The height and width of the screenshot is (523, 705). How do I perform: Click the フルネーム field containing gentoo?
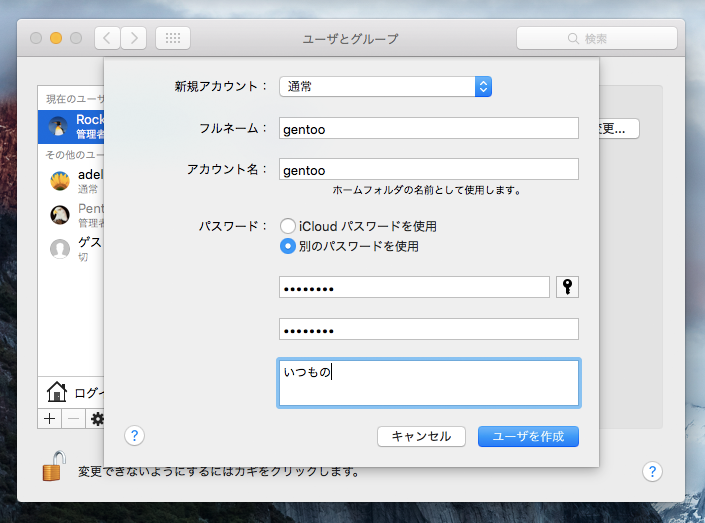(x=428, y=128)
